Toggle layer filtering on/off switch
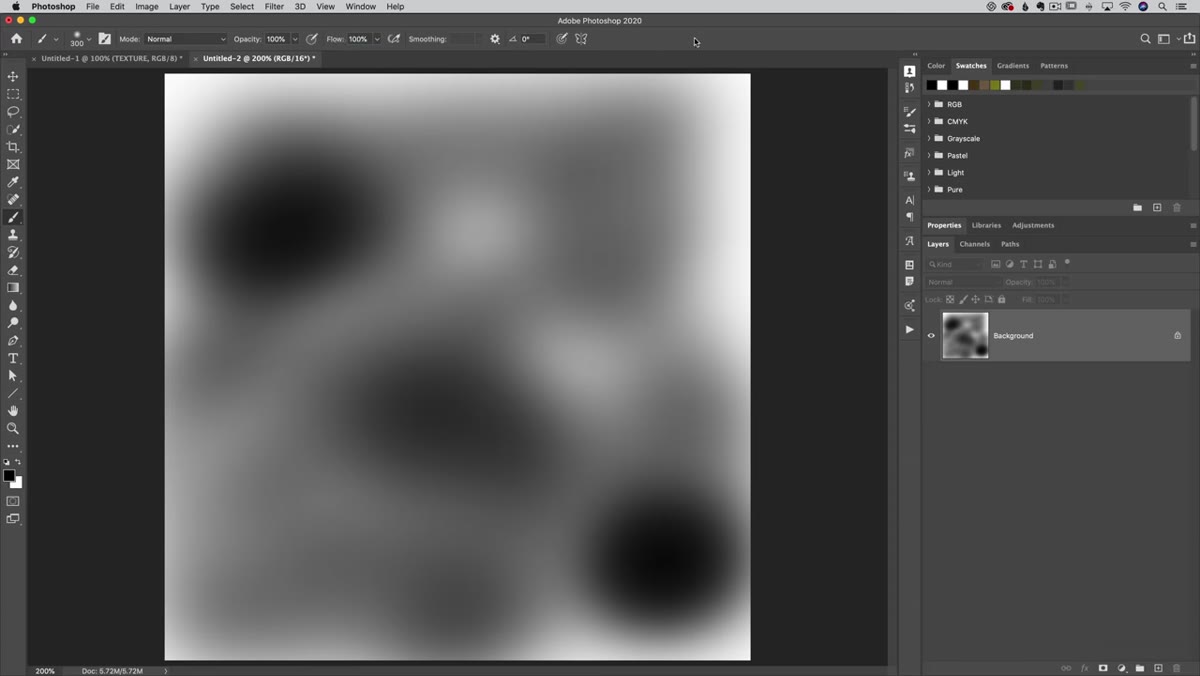1200x676 pixels. (1067, 263)
